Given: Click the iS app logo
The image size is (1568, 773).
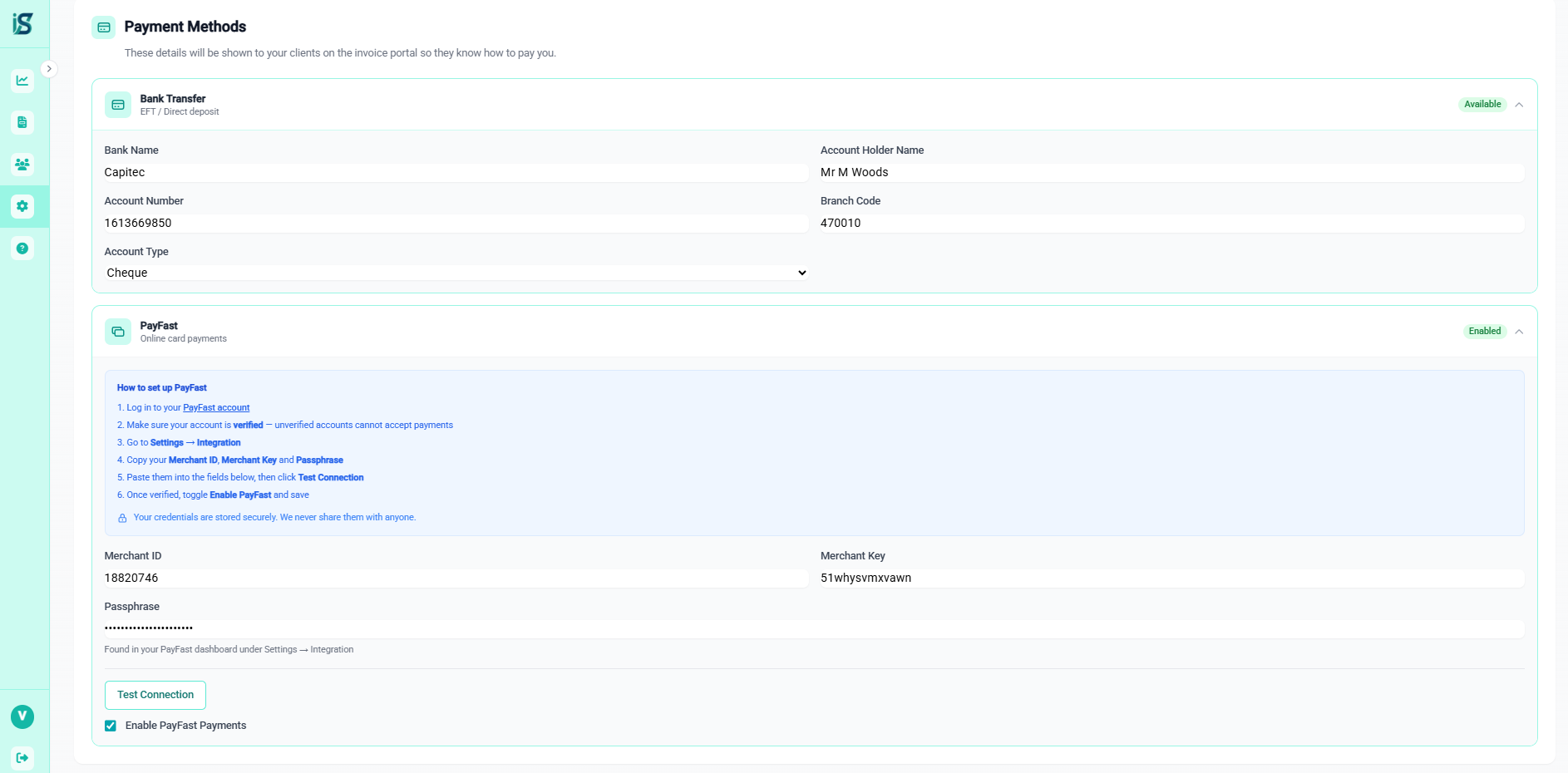Looking at the screenshot, I should click(x=23, y=23).
